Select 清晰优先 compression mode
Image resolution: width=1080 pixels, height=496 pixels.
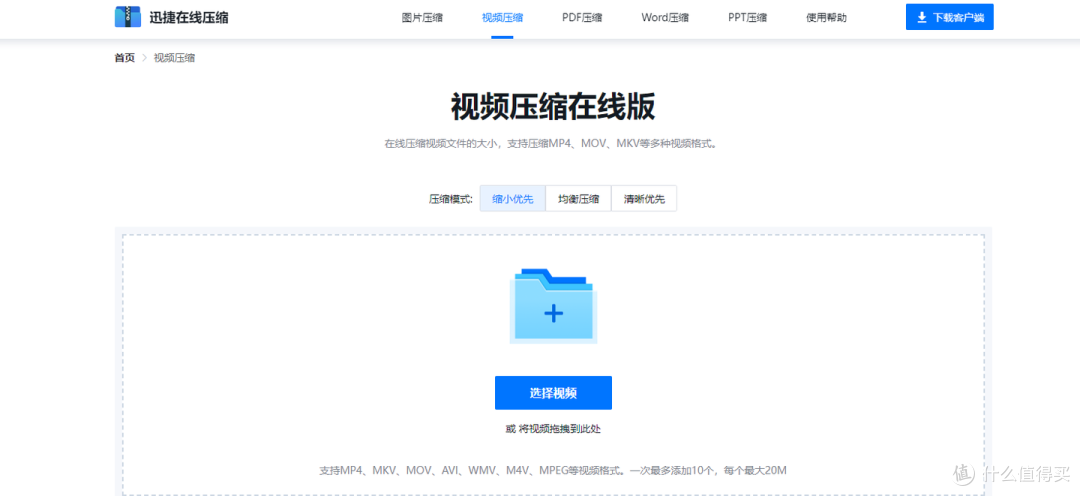point(644,199)
